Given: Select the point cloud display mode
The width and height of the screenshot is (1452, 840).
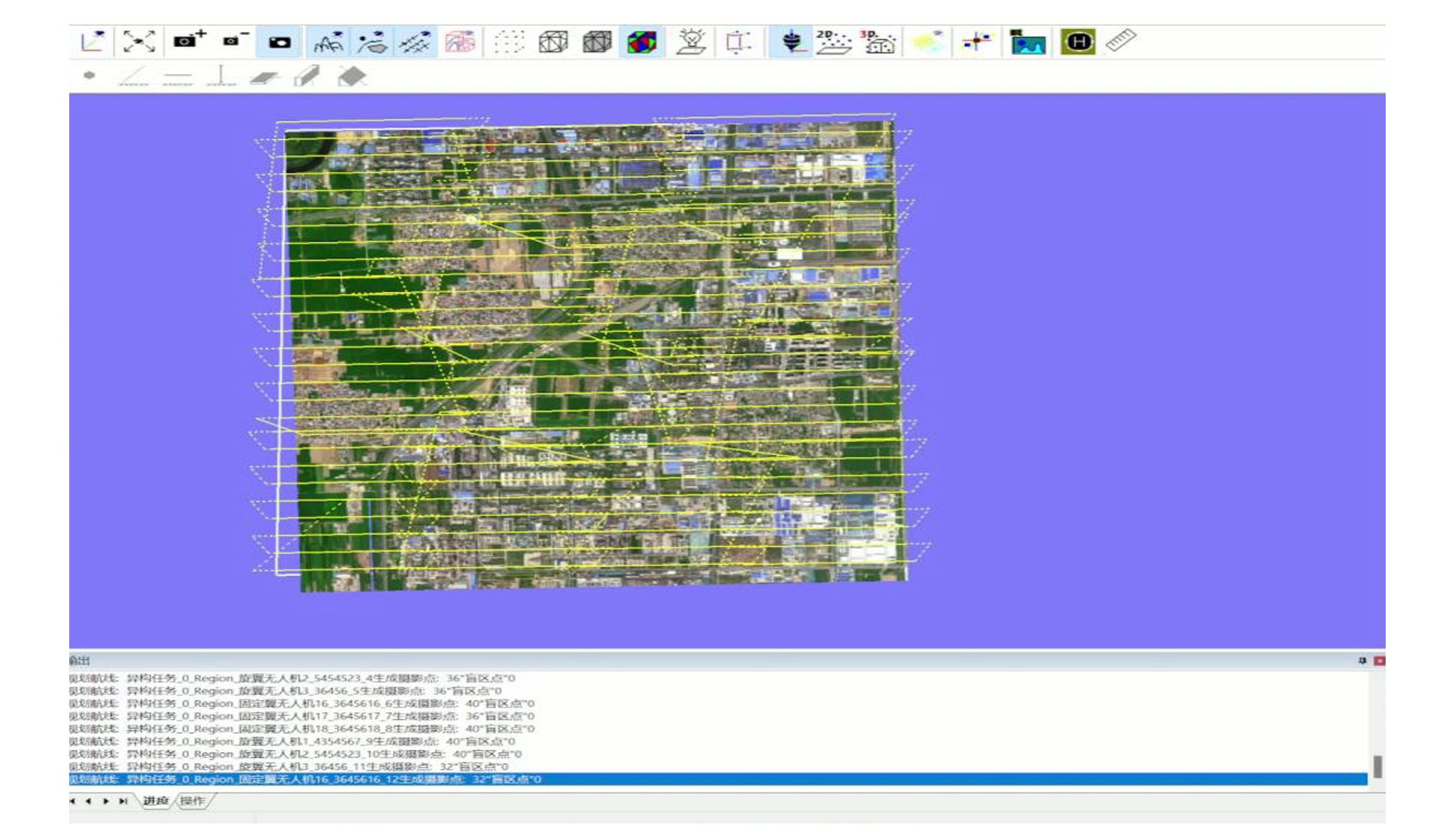Looking at the screenshot, I should point(509,42).
